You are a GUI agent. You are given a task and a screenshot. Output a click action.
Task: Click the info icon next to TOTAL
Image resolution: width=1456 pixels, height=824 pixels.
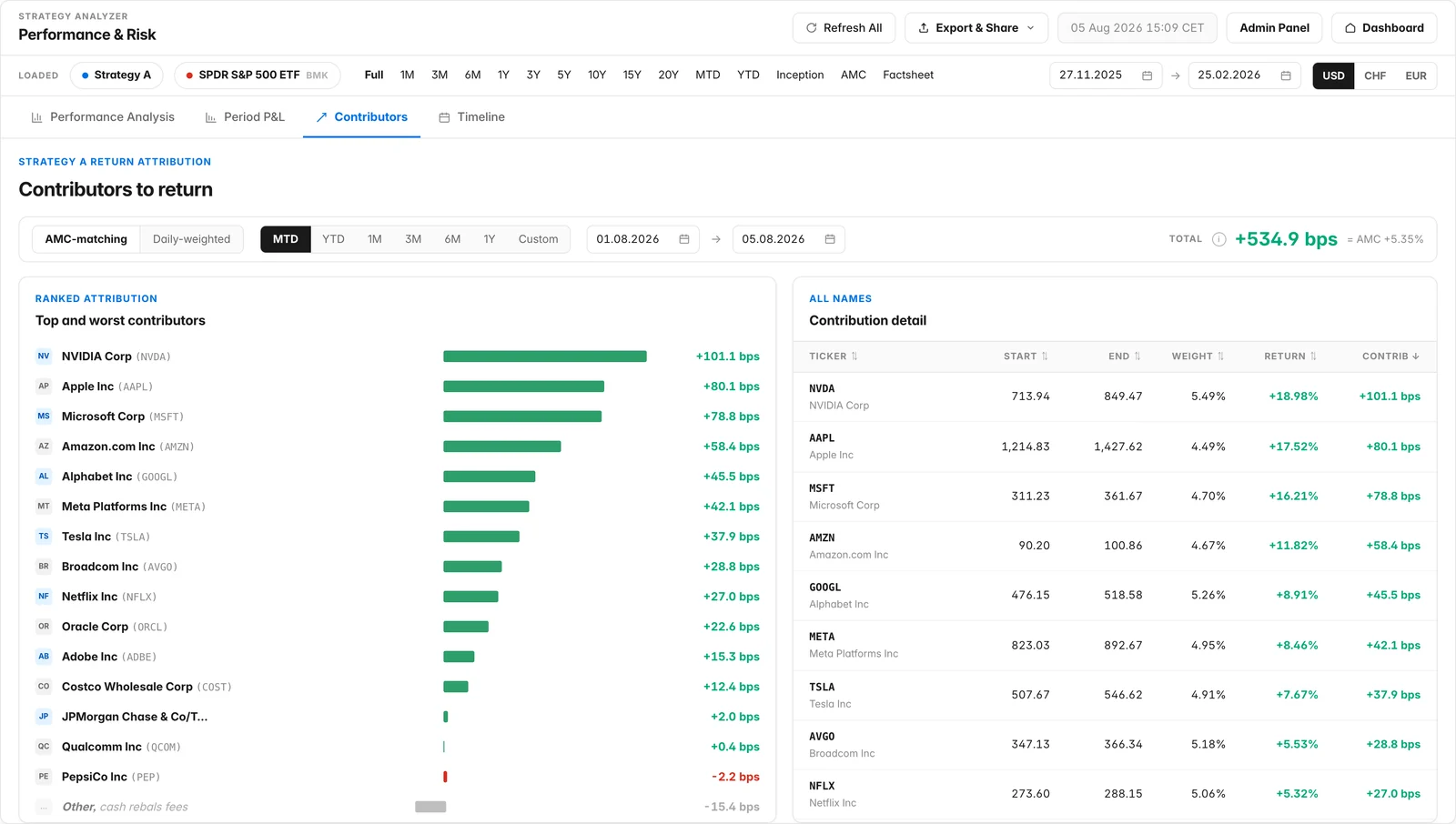(x=1218, y=239)
